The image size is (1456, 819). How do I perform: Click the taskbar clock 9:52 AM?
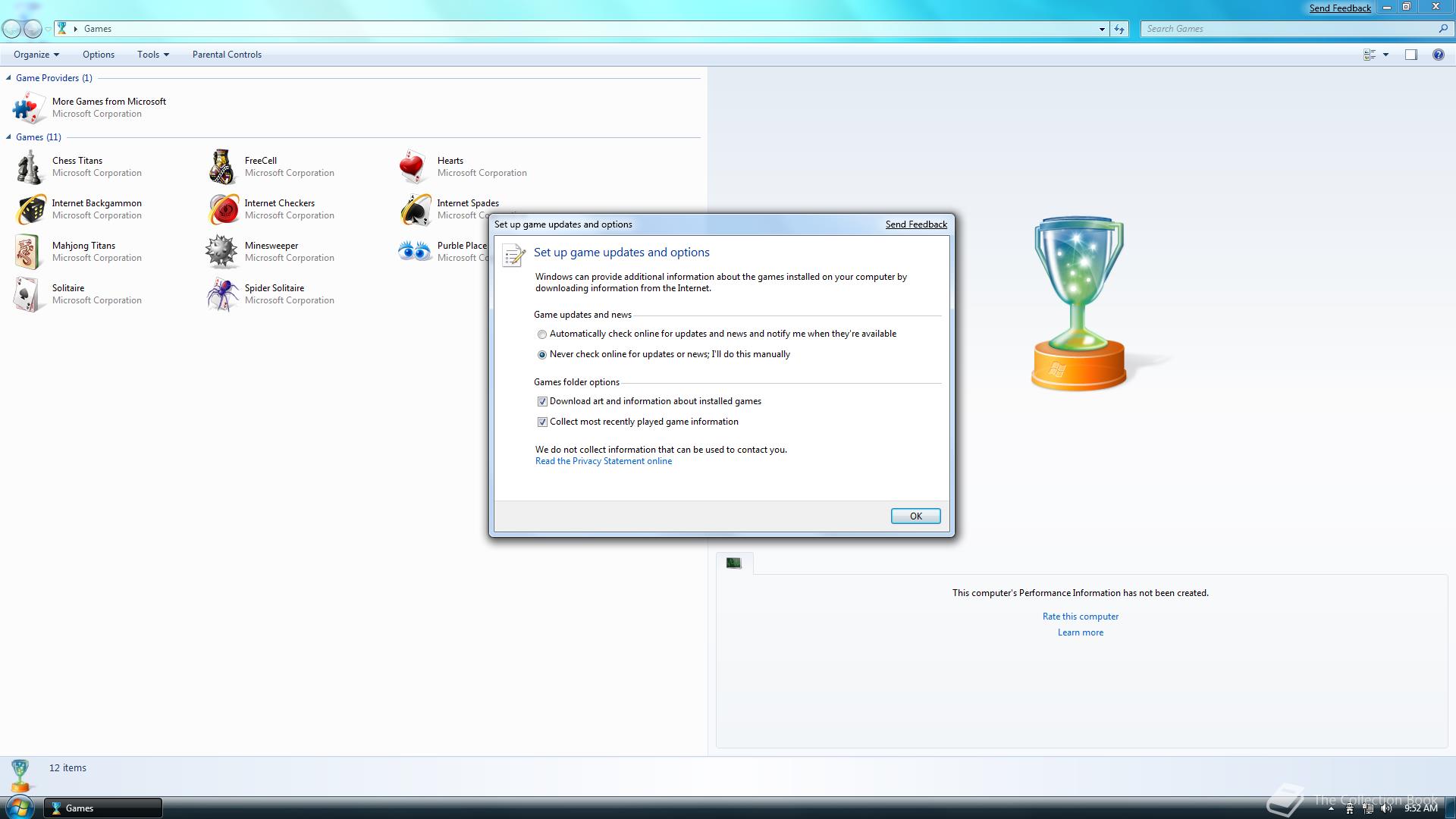click(1420, 808)
